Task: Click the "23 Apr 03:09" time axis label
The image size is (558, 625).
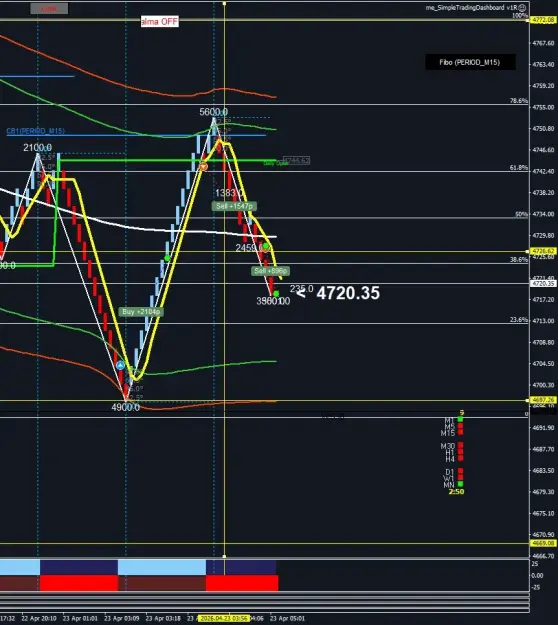Action: 122,618
